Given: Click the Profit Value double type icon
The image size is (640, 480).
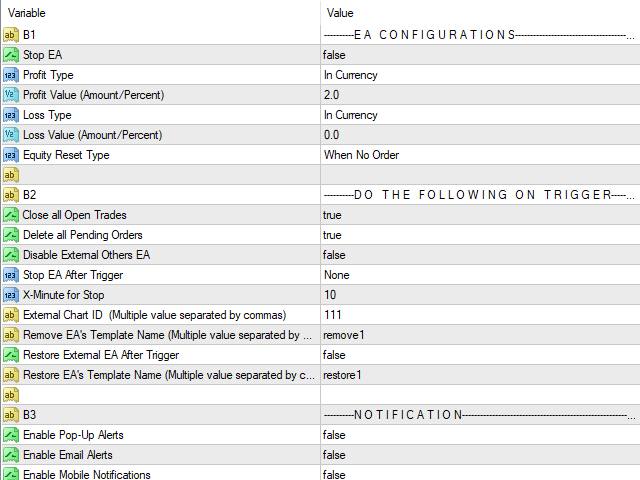Looking at the screenshot, I should click(x=11, y=95).
